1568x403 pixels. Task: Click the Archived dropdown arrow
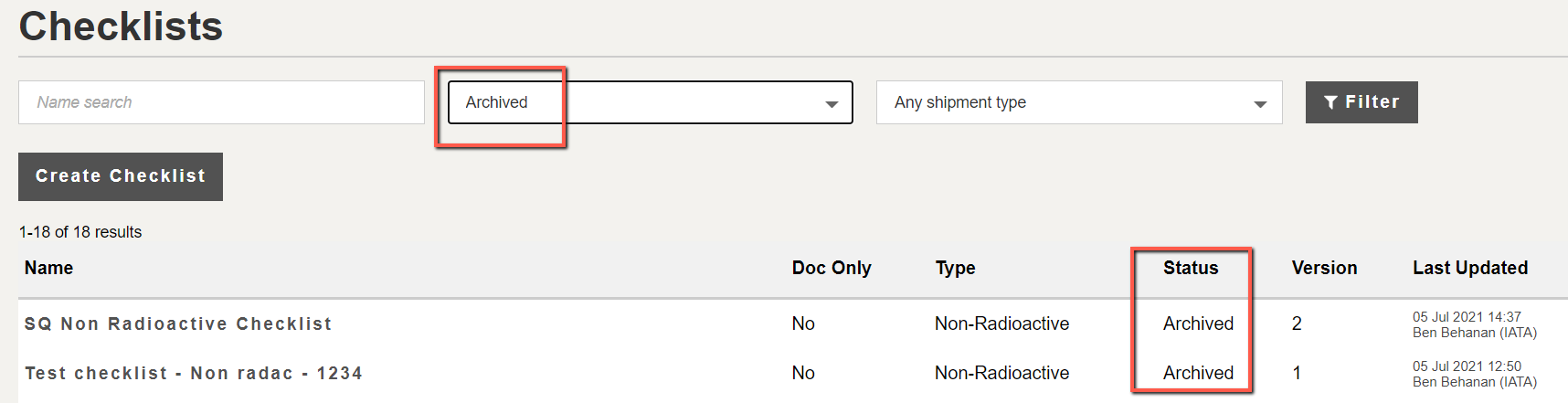pos(832,104)
